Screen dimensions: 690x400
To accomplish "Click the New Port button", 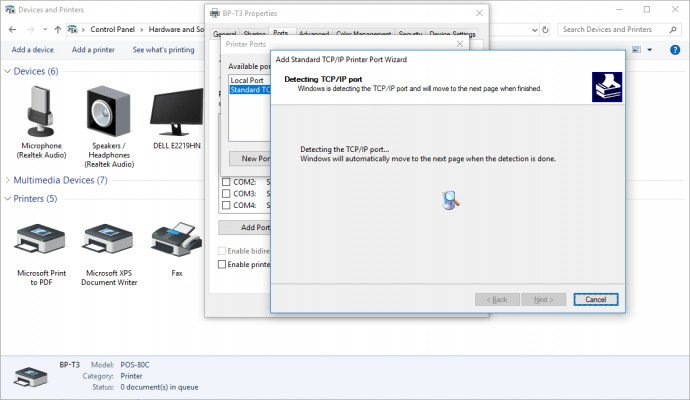I will coord(250,158).
